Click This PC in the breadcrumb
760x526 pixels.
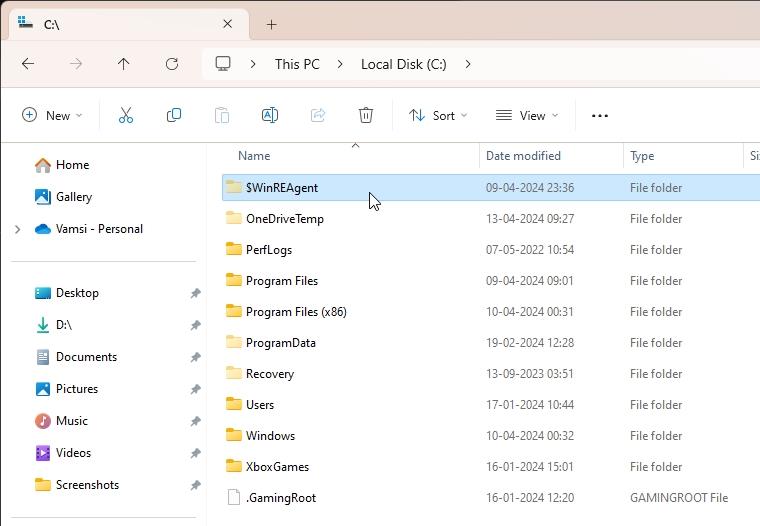(x=297, y=64)
